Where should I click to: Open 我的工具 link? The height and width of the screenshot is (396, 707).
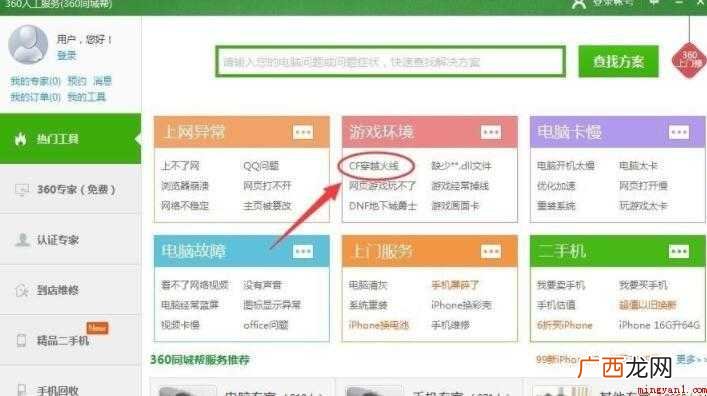coord(87,97)
